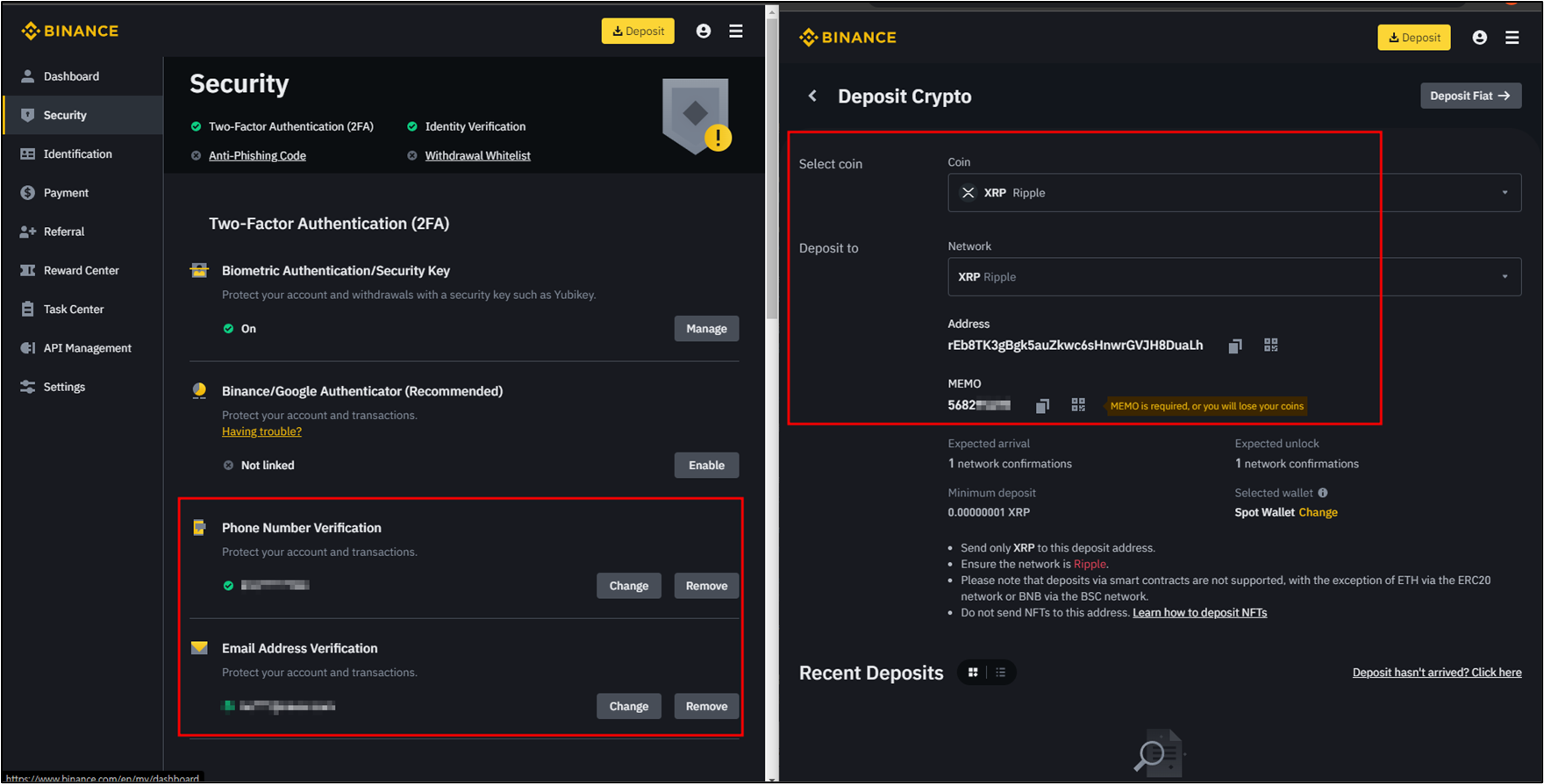
Task: Copy the XRP deposit address
Action: [x=1234, y=346]
